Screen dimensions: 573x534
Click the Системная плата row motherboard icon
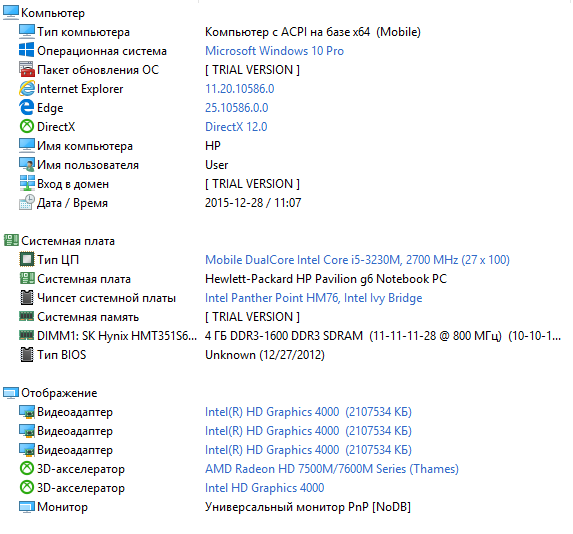[27, 279]
